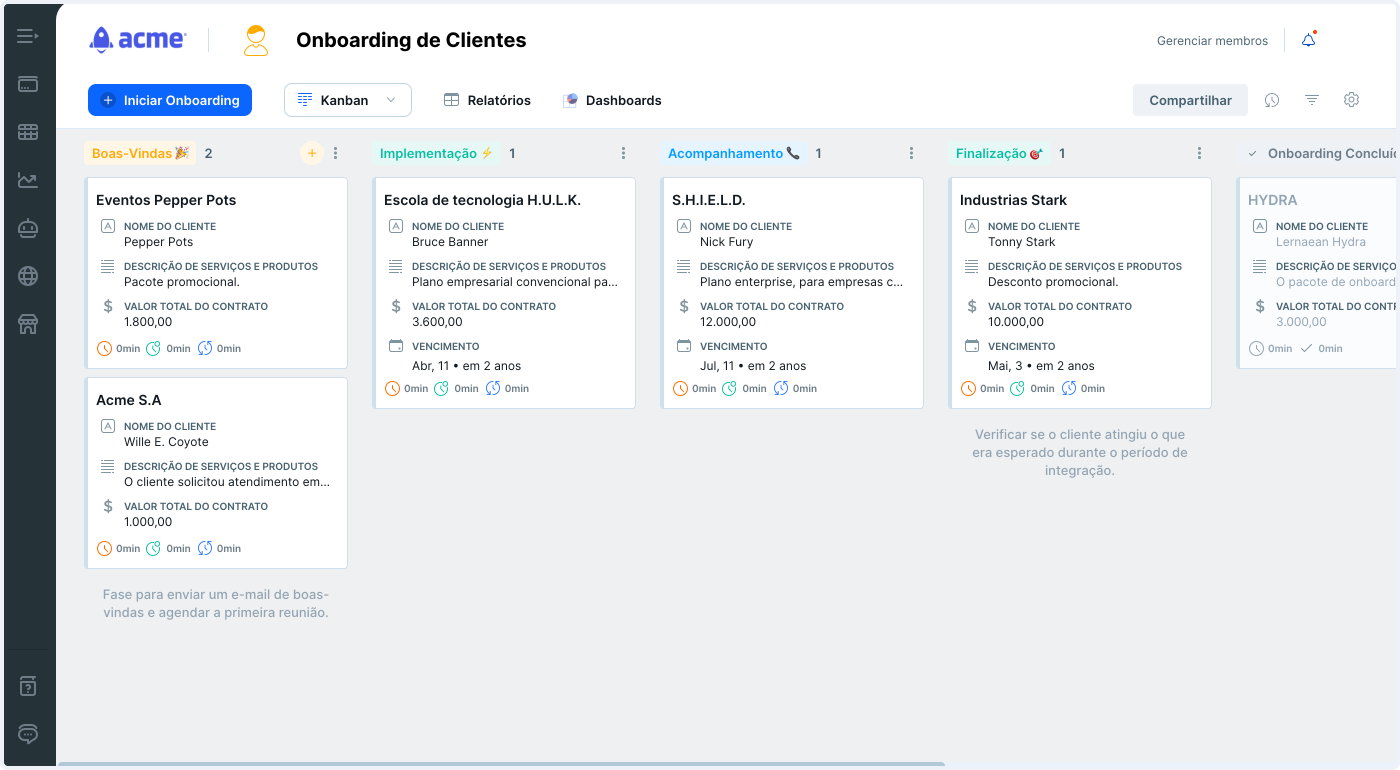The image size is (1400, 770).
Task: Open Finalização column three-dot menu
Action: (1200, 153)
